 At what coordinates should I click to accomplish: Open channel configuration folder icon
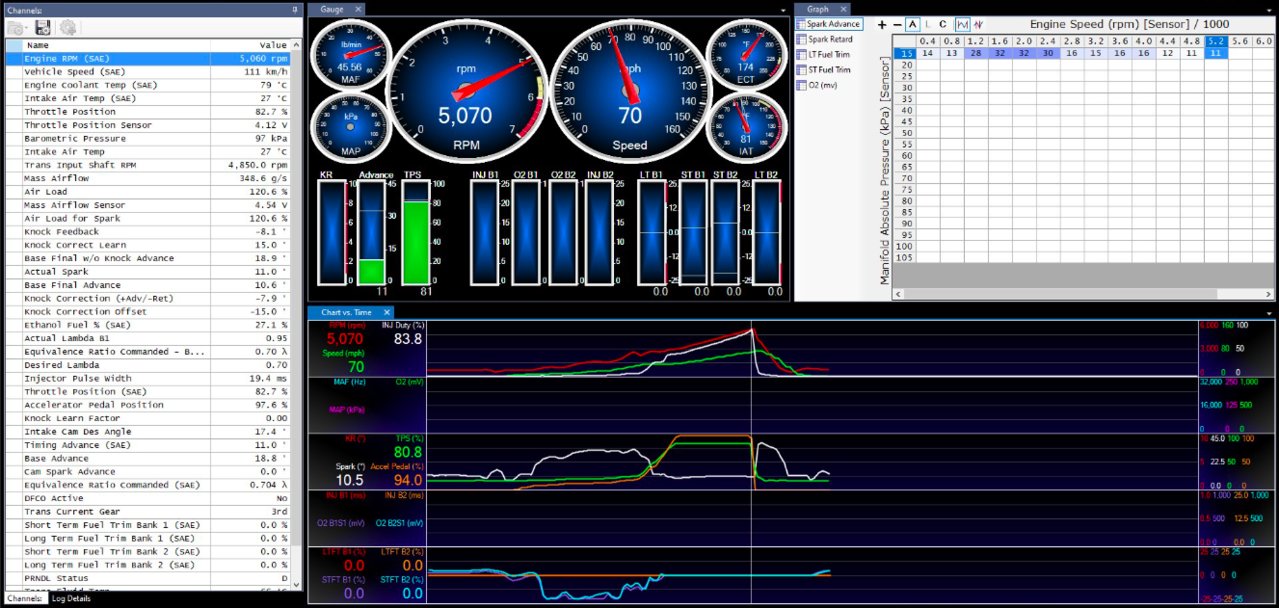pyautogui.click(x=16, y=28)
